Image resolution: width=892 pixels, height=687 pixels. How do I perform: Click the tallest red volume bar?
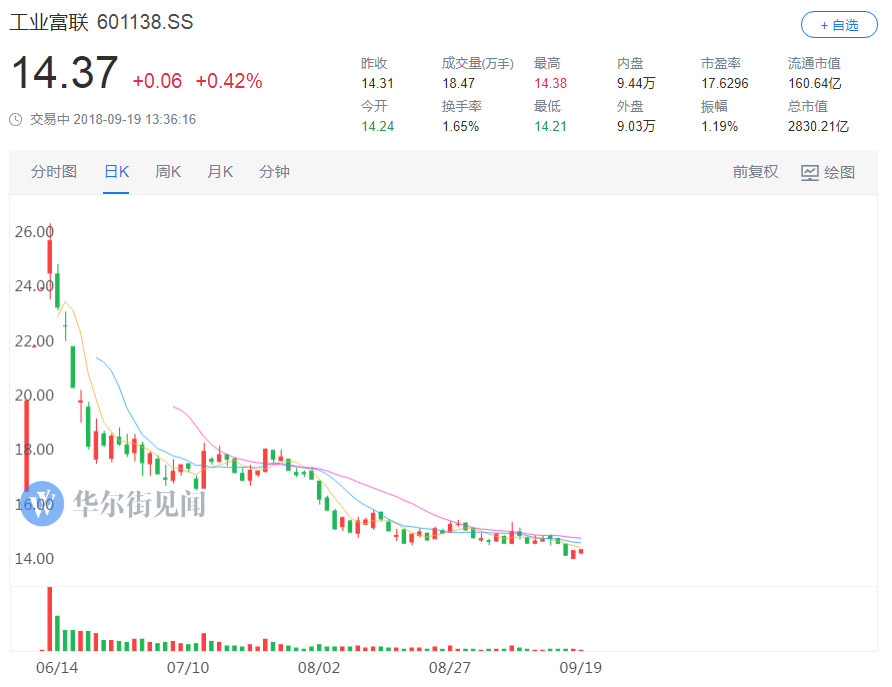(x=49, y=618)
